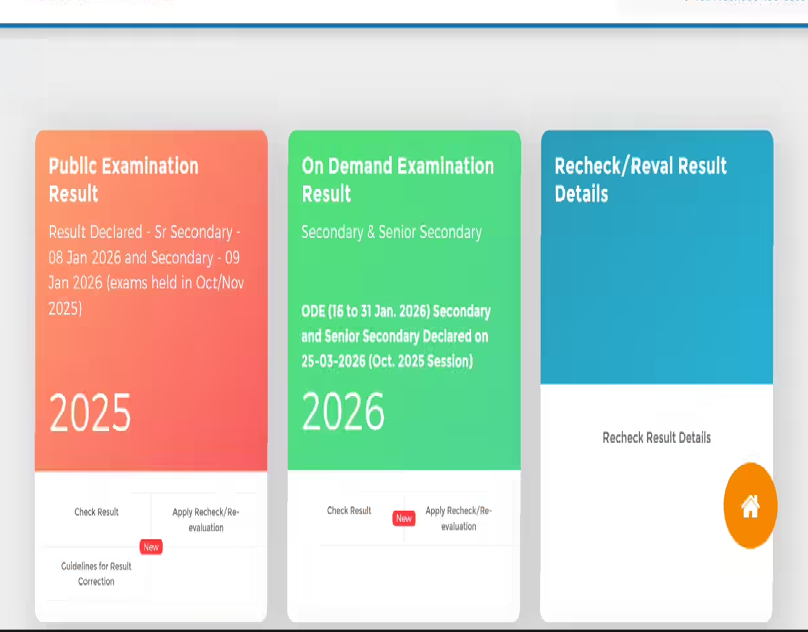Click the 2025 year label

pos(90,412)
